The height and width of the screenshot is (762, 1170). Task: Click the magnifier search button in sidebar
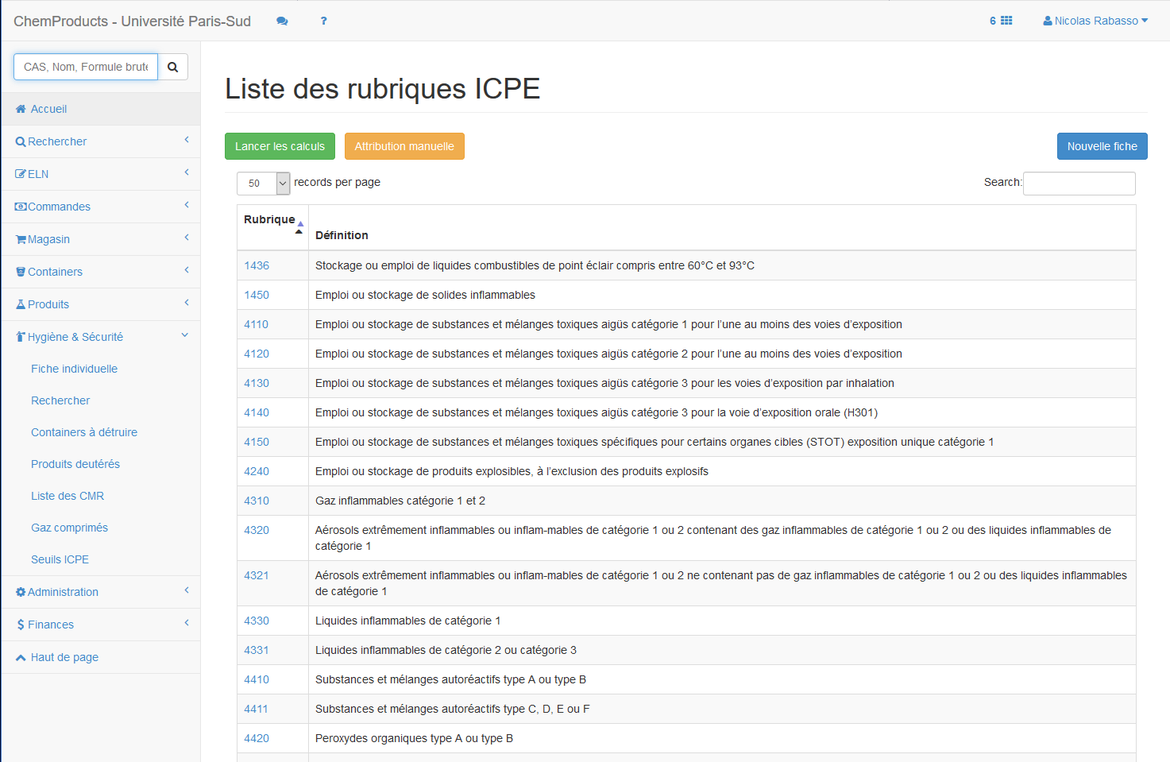tap(172, 67)
